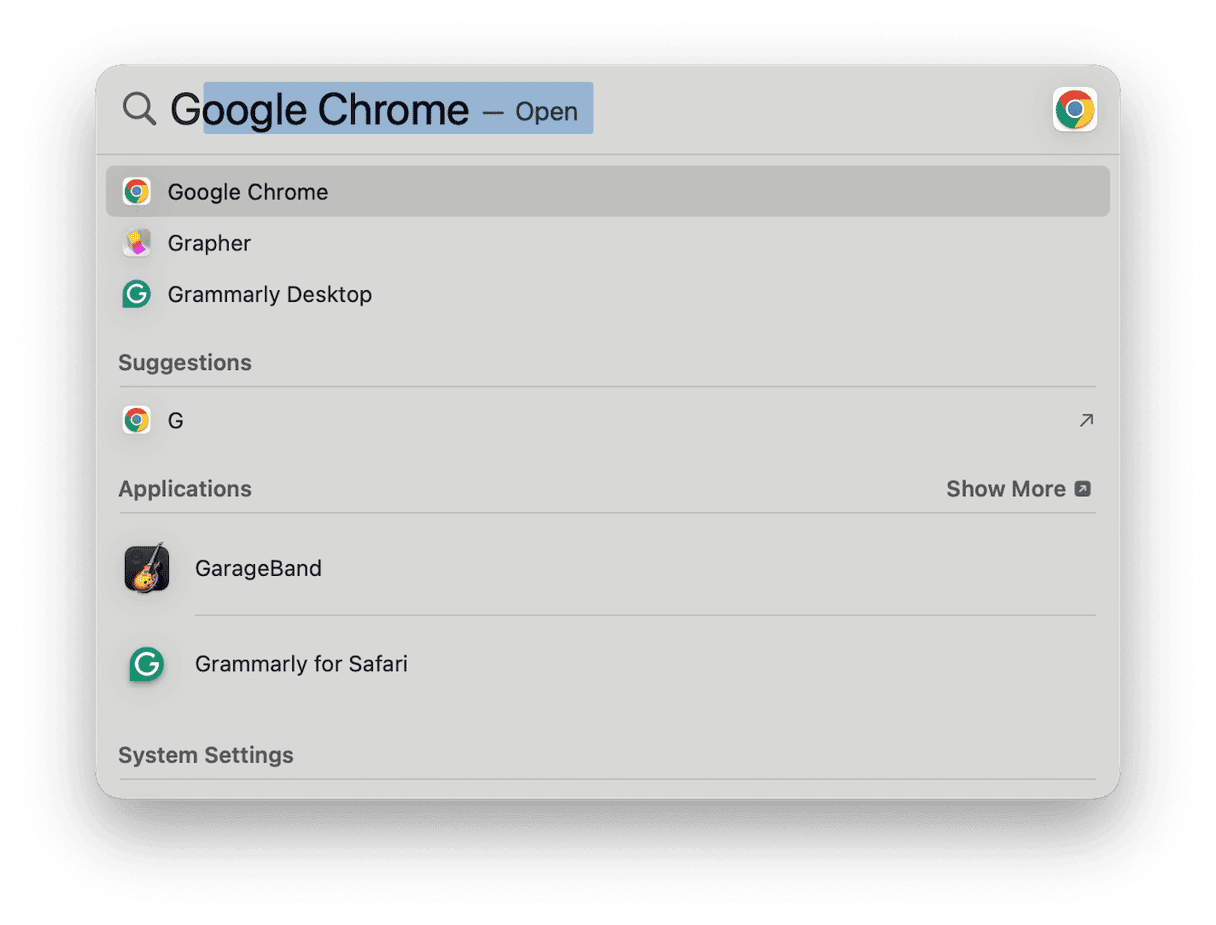The height and width of the screenshot is (925, 1216).
Task: Click the magnifying glass search icon
Action: click(x=139, y=109)
